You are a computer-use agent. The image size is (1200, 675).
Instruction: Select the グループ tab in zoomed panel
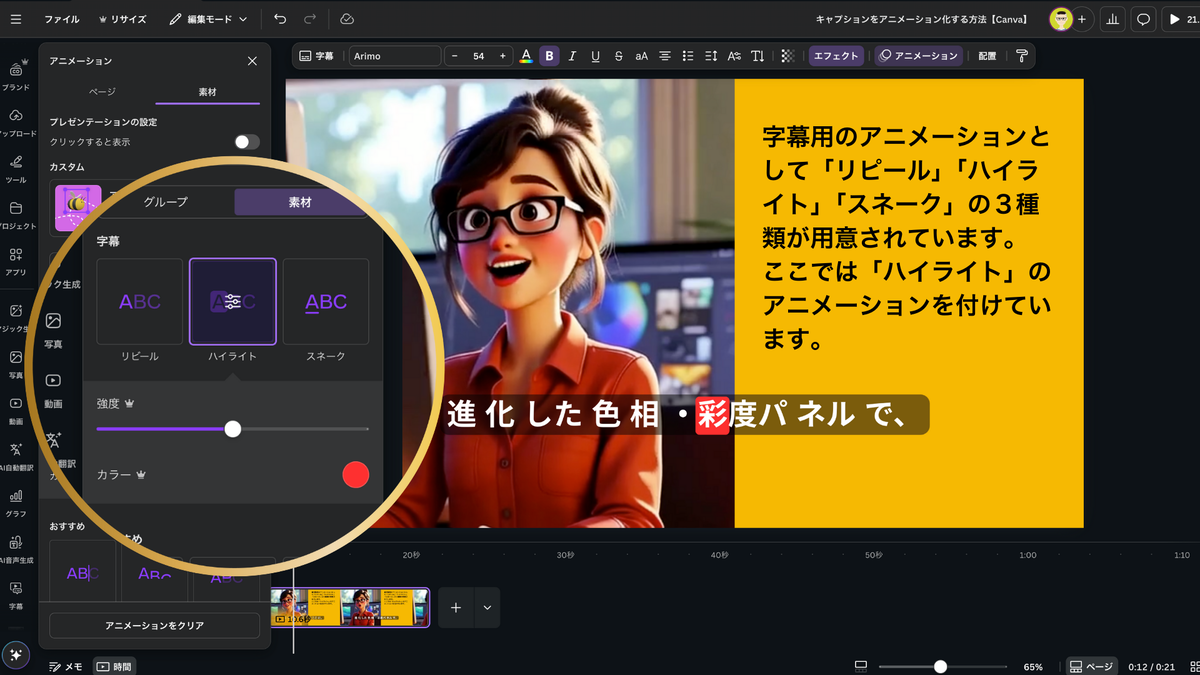coord(165,202)
